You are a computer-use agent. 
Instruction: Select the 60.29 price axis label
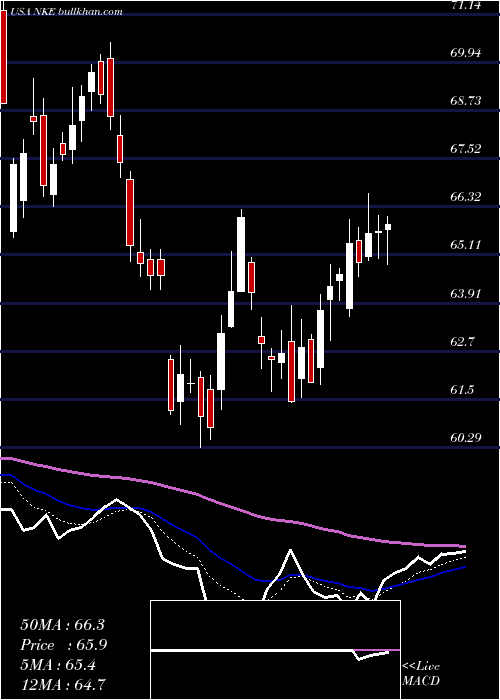tap(466, 438)
